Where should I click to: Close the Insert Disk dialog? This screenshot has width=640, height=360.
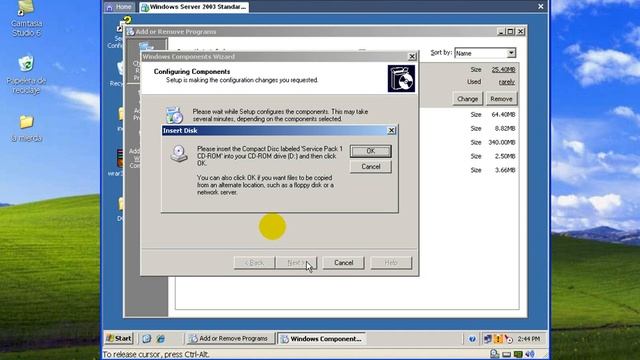(x=391, y=130)
